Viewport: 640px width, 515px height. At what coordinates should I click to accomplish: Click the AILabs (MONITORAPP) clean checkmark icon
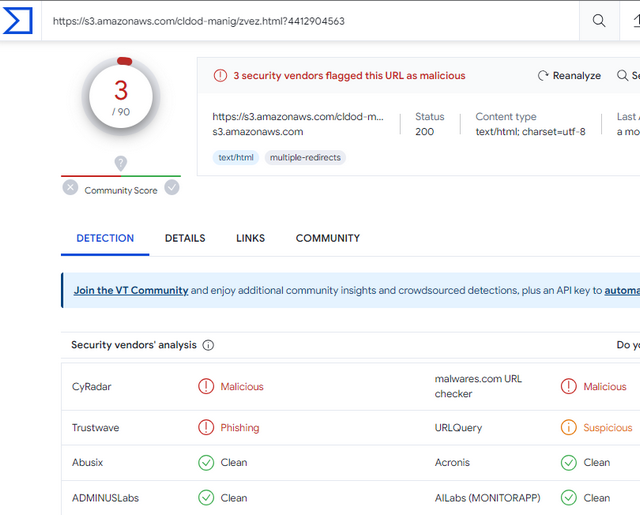point(569,498)
